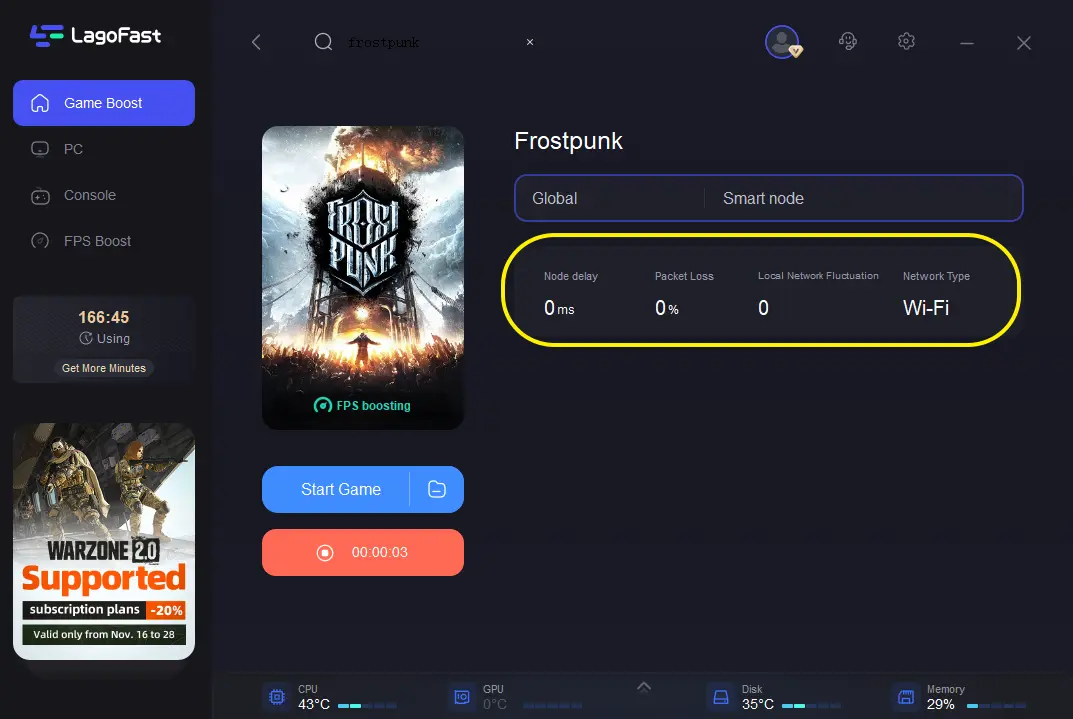Viewport: 1073px width, 719px height.
Task: Expand the hardware status bar chevron
Action: [x=644, y=688]
